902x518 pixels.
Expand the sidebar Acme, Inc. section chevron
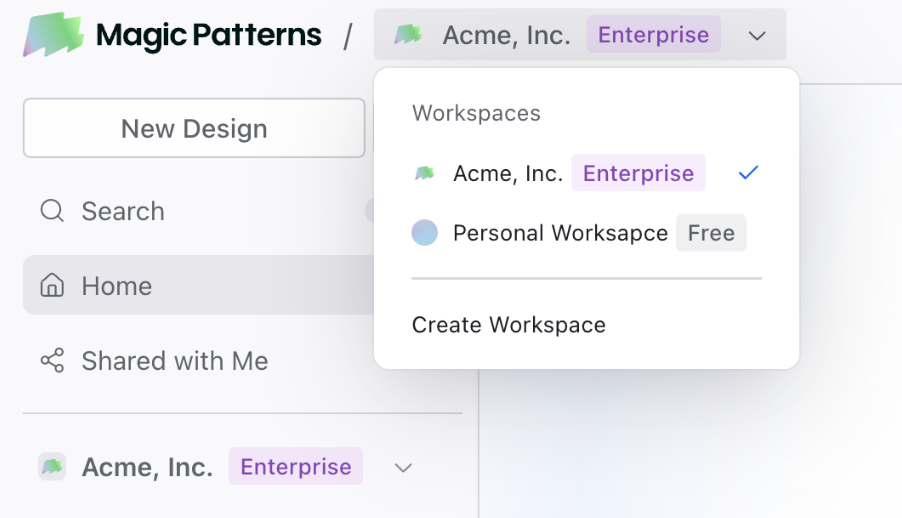pos(403,467)
